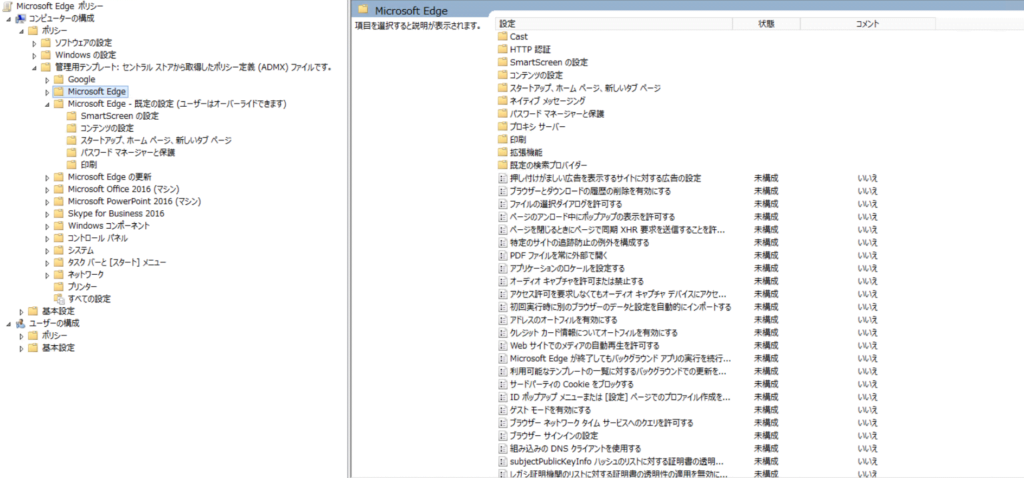Select ポリシー under ユーザーの構成
Image resolution: width=1024 pixels, height=478 pixels.
[54, 336]
